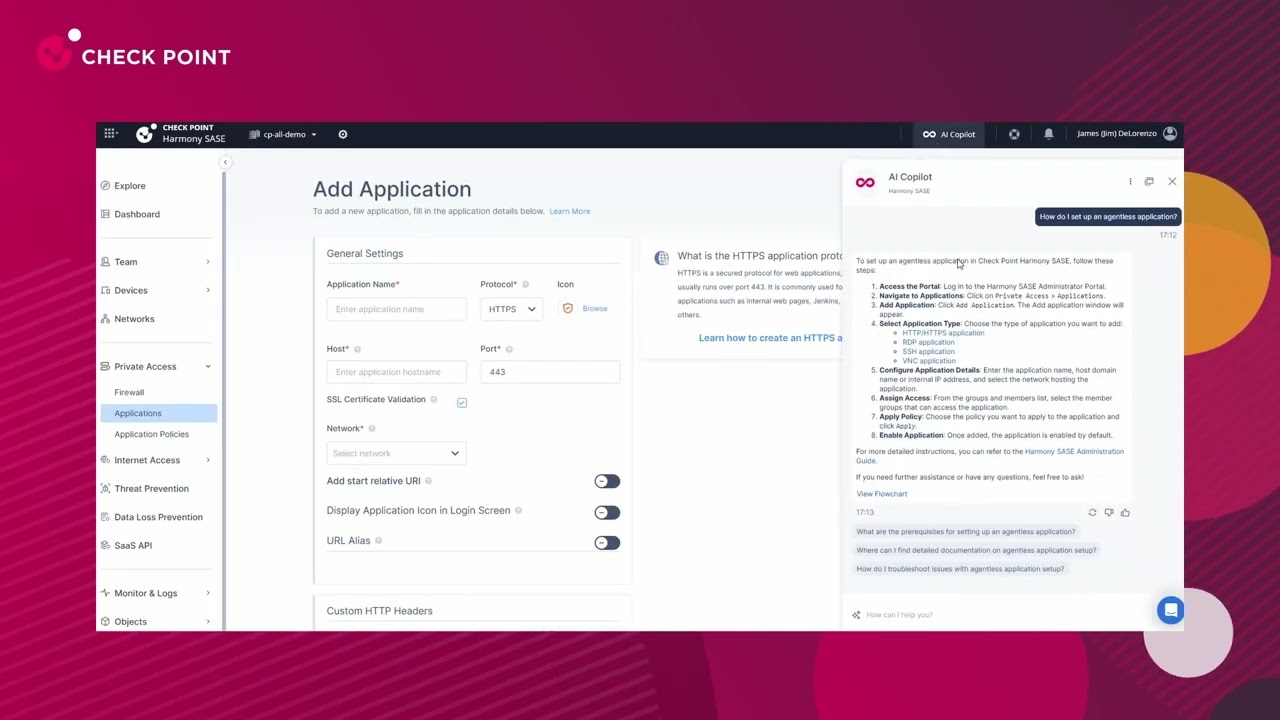The height and width of the screenshot is (720, 1280).
Task: Select the troubleshoot issues suggested question
Action: (960, 569)
